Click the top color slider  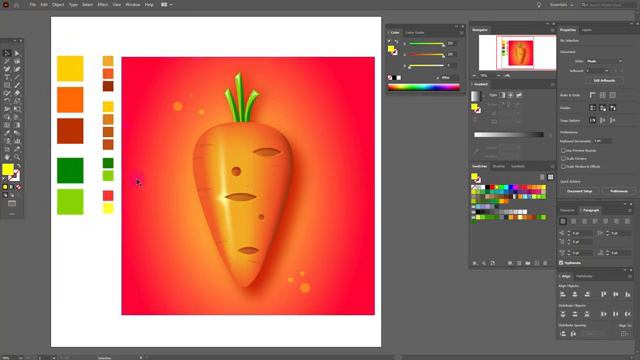pyautogui.click(x=426, y=44)
